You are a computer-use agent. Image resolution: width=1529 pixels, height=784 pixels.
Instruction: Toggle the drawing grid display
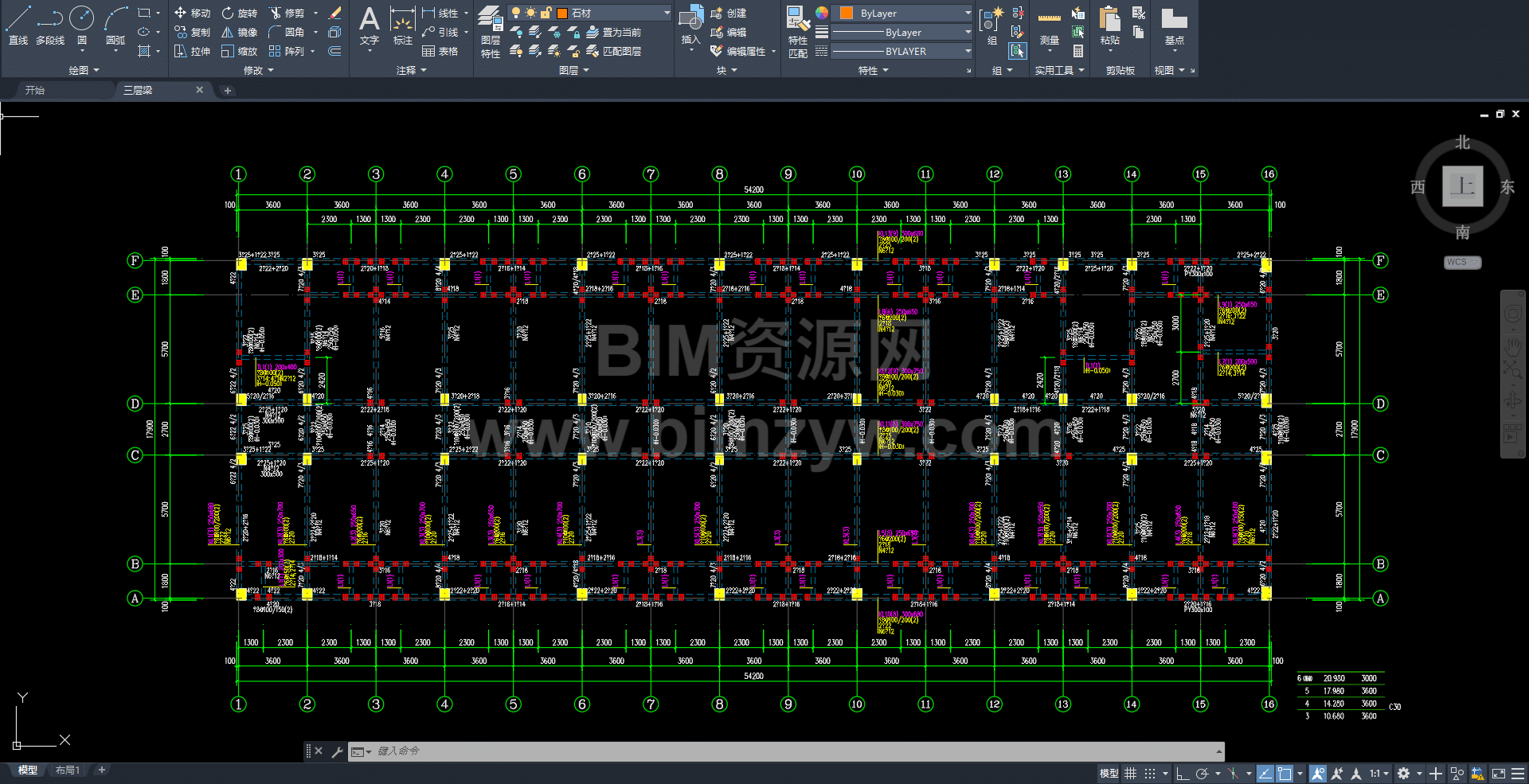[x=1130, y=773]
